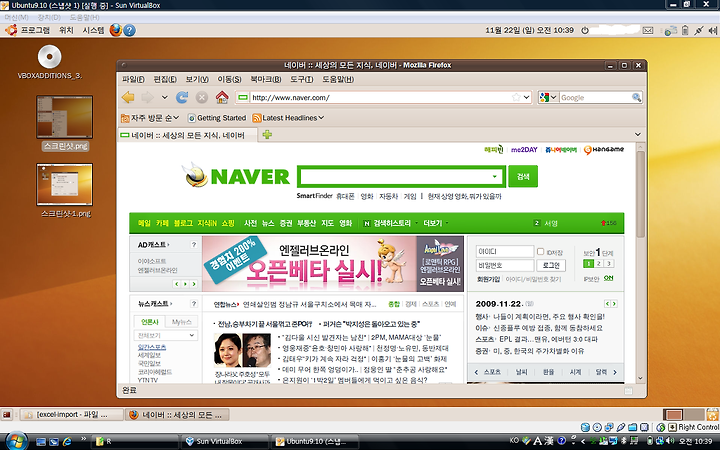Click green 검색 search button
Image resolution: width=720 pixels, height=450 pixels.
coord(523,176)
